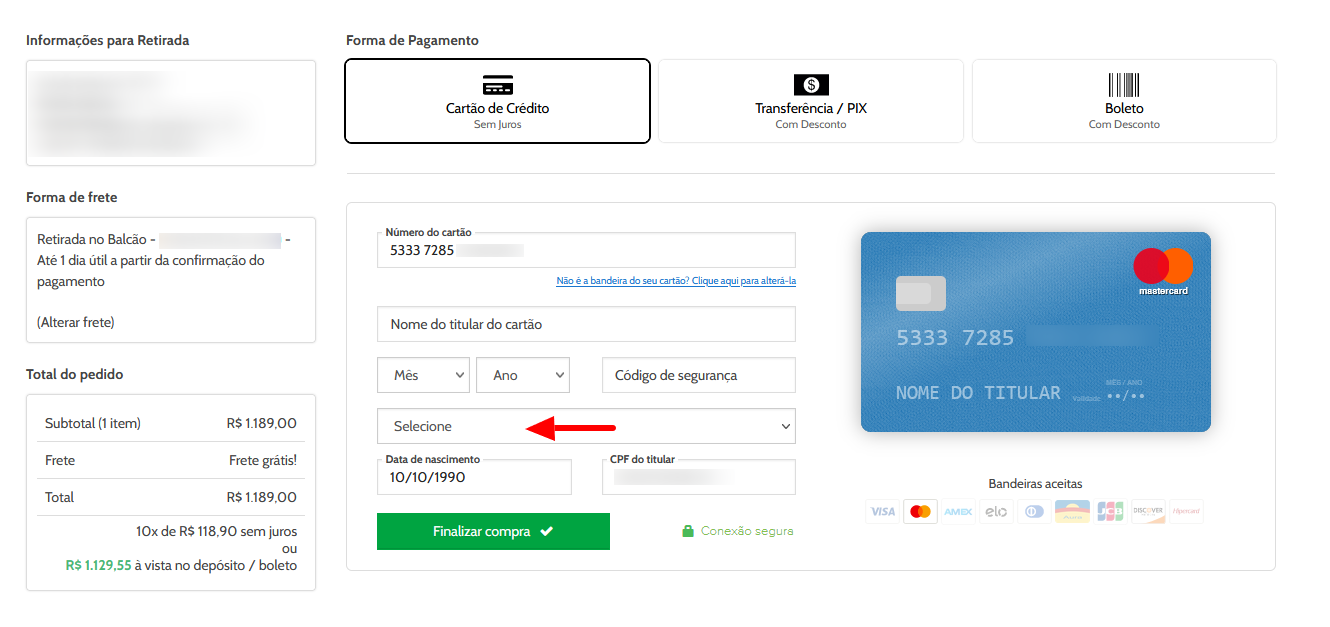Focus the Número do cartão field
The image size is (1330, 627).
586,250
